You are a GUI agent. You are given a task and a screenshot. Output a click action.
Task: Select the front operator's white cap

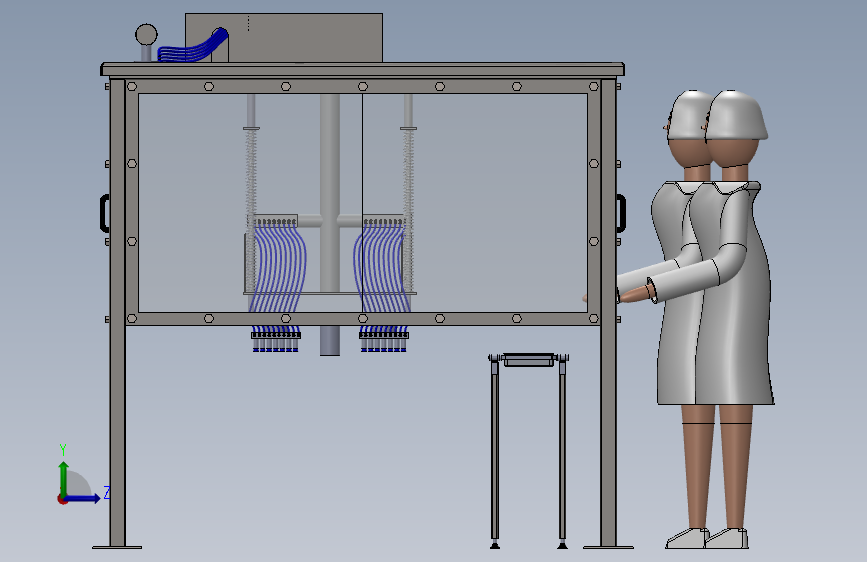point(736,115)
